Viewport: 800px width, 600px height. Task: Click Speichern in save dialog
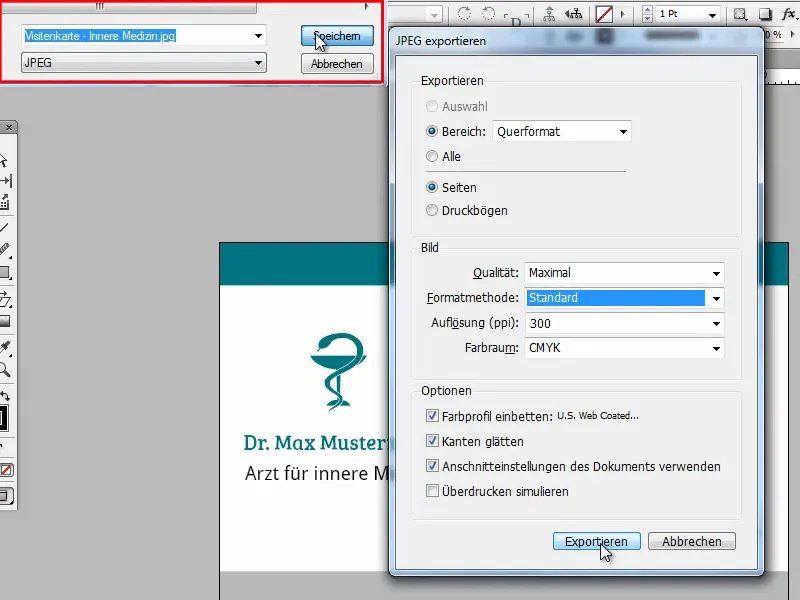[x=337, y=36]
